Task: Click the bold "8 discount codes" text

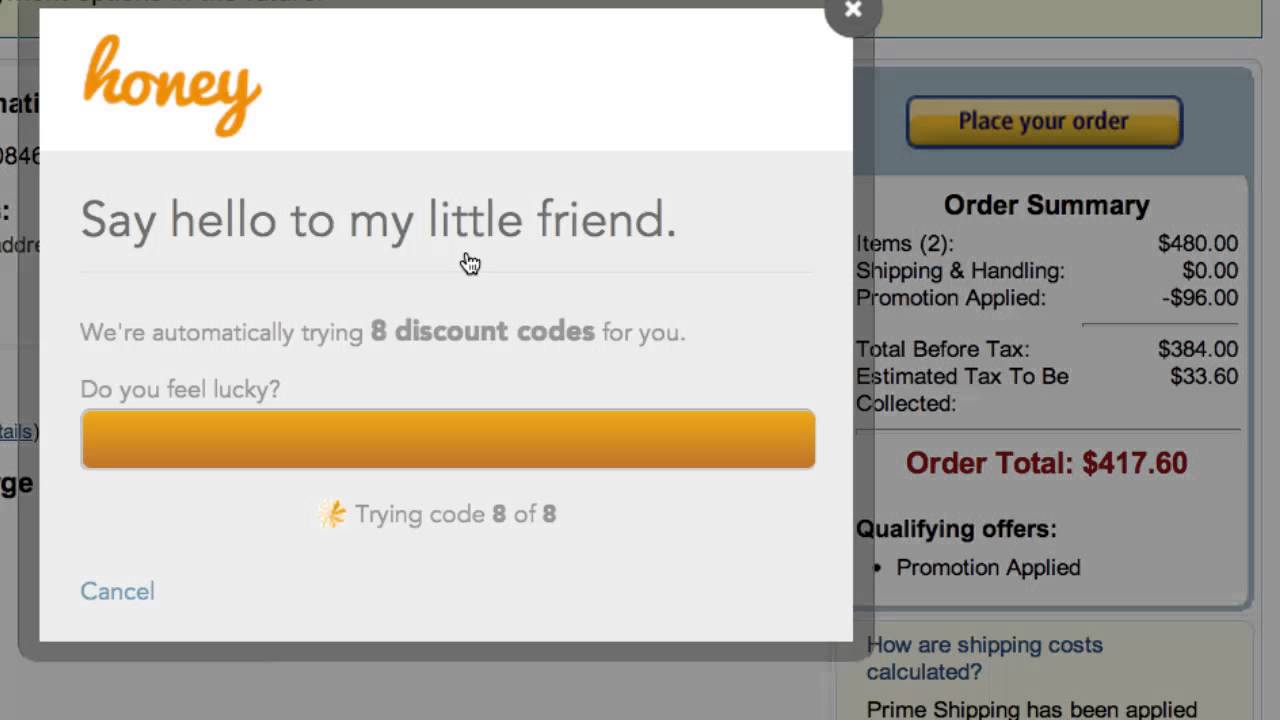Action: click(x=482, y=332)
